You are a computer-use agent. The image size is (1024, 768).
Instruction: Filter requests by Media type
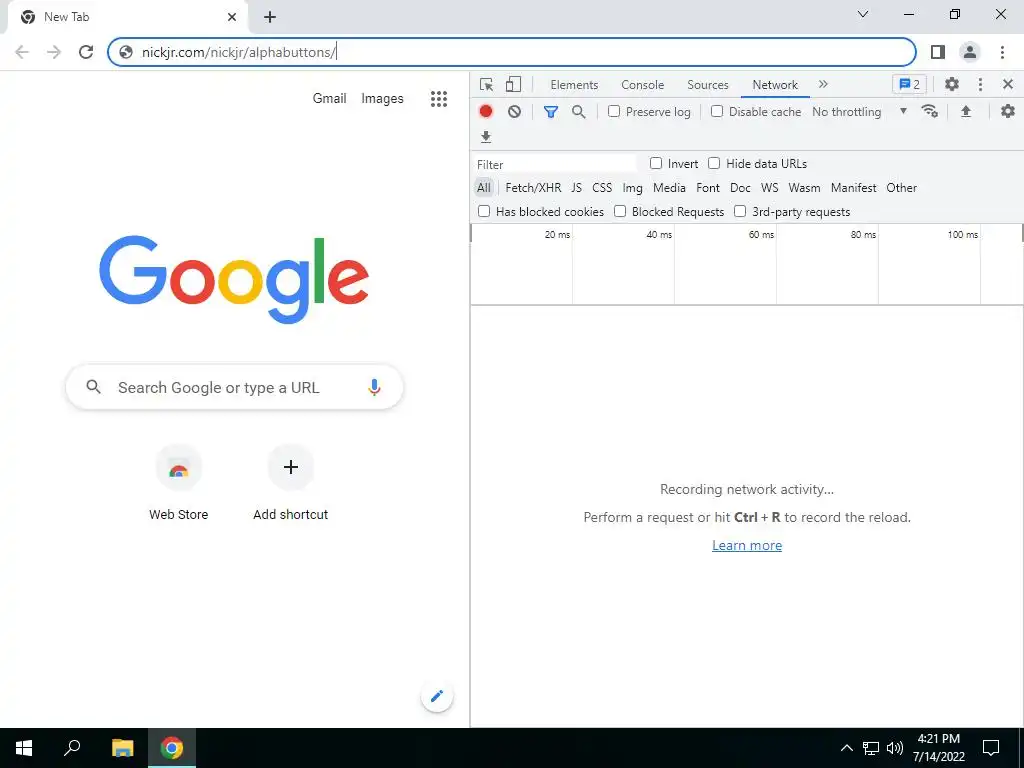[669, 187]
